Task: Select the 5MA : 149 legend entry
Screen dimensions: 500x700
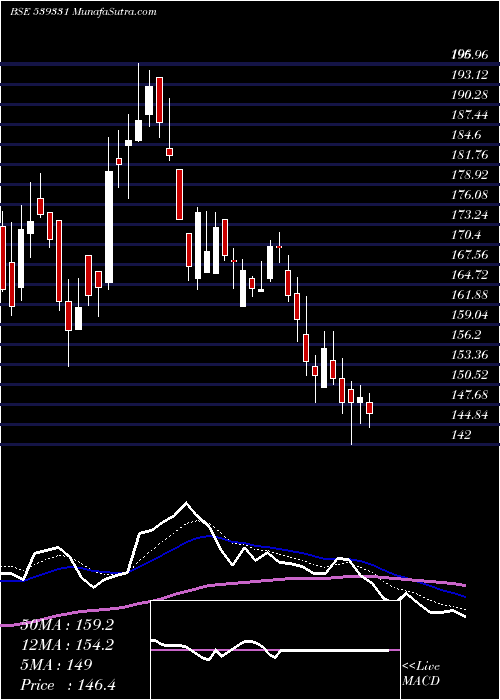Action: [57, 665]
